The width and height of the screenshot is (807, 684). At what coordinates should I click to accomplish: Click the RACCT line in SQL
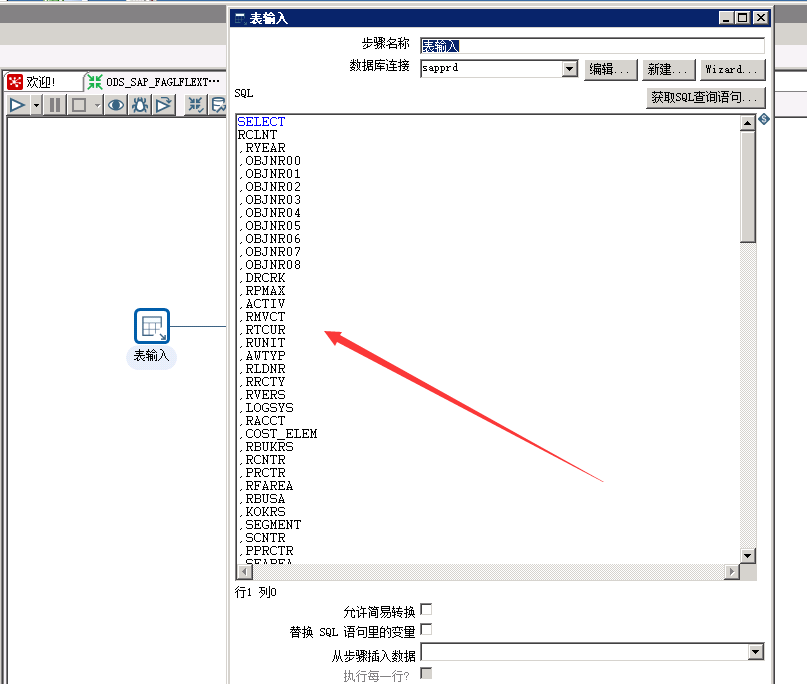pos(262,420)
